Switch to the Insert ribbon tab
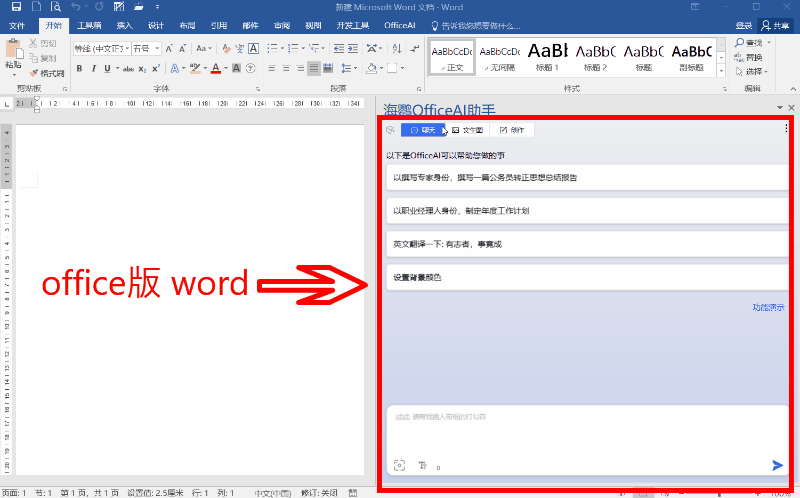 click(124, 26)
